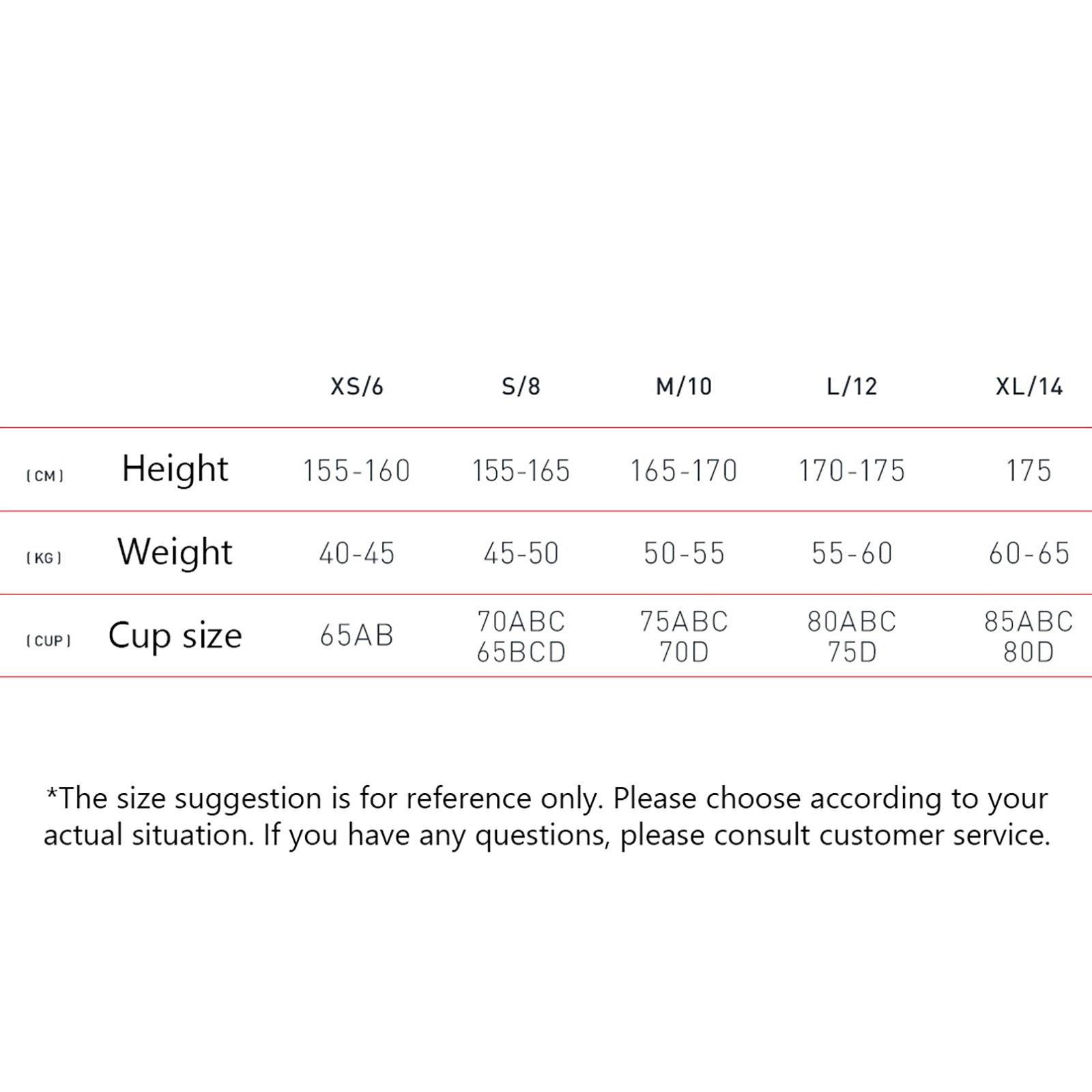1092x1092 pixels.
Task: Click the CUP unit label
Action: (x=48, y=642)
